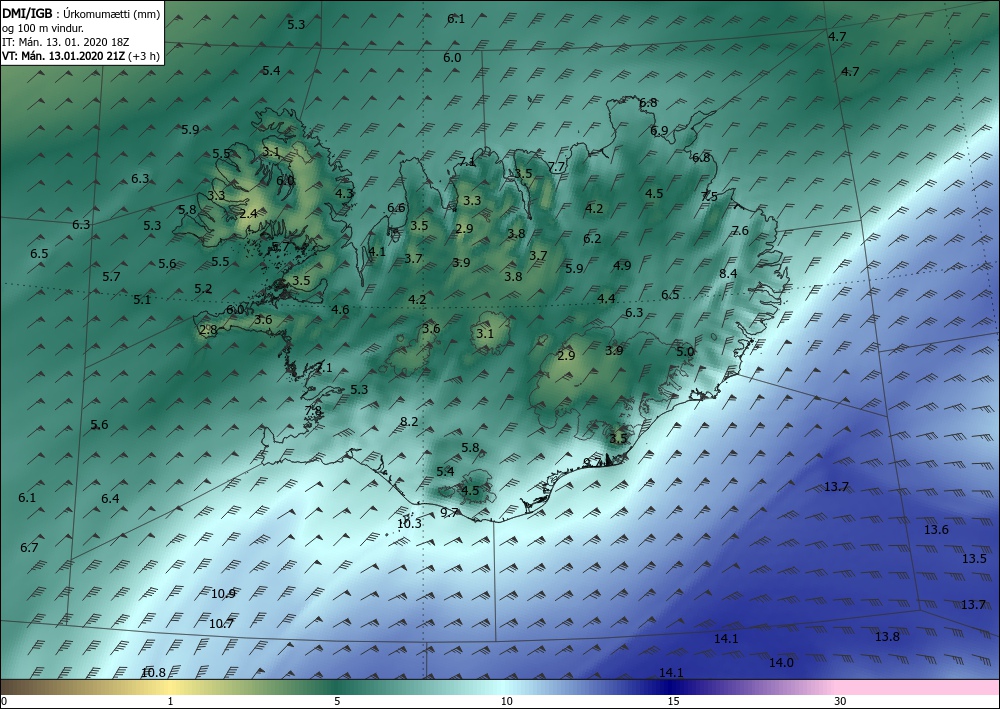
Task: Select the VT valid time 21Z line
Action: click(81, 56)
